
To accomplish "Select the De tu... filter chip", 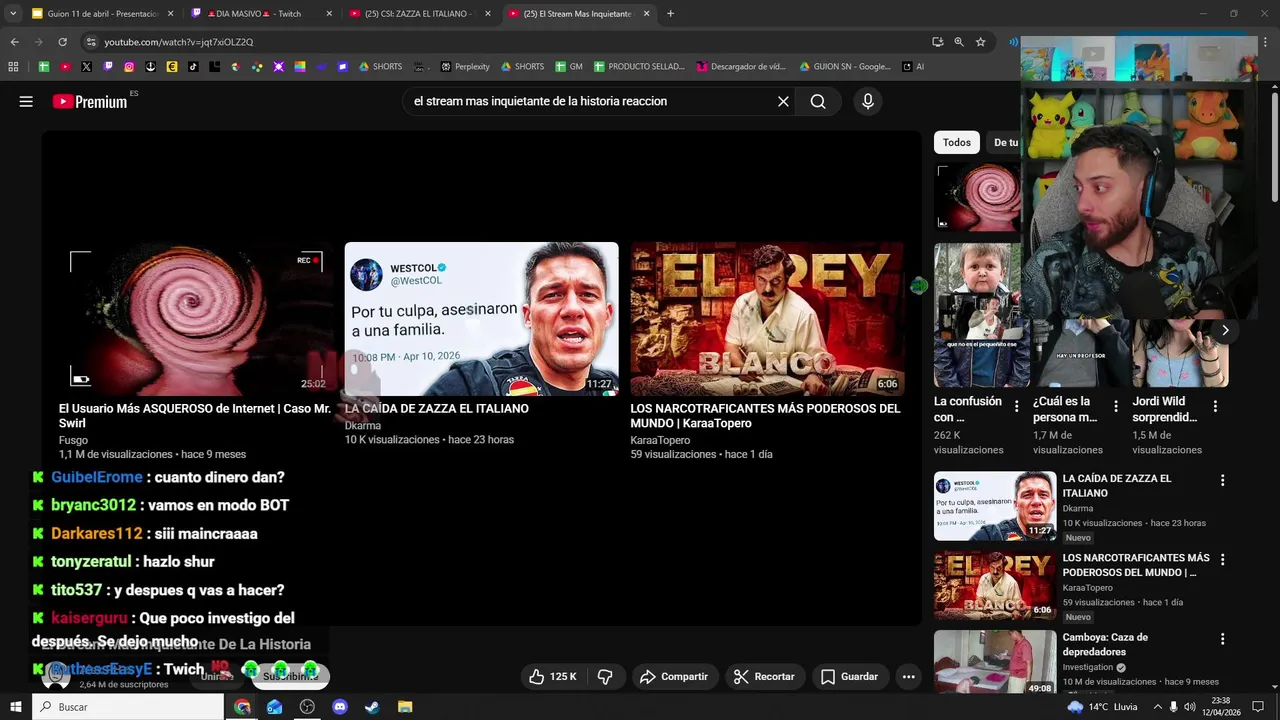I will tap(1005, 142).
